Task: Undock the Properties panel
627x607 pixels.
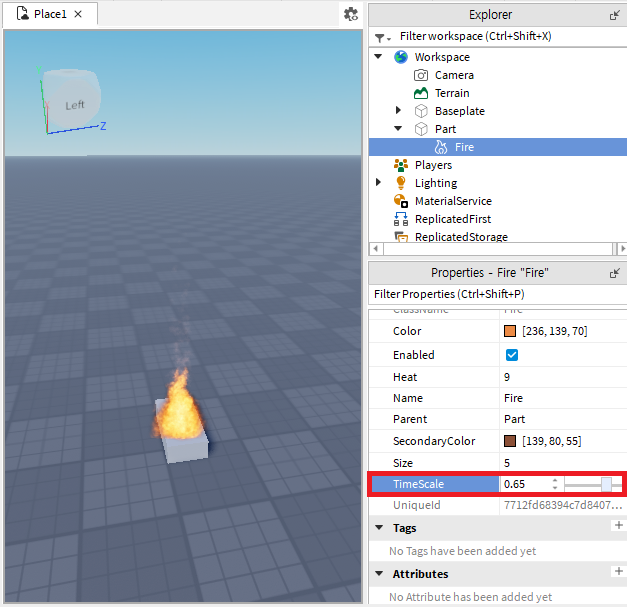Action: pos(615,273)
